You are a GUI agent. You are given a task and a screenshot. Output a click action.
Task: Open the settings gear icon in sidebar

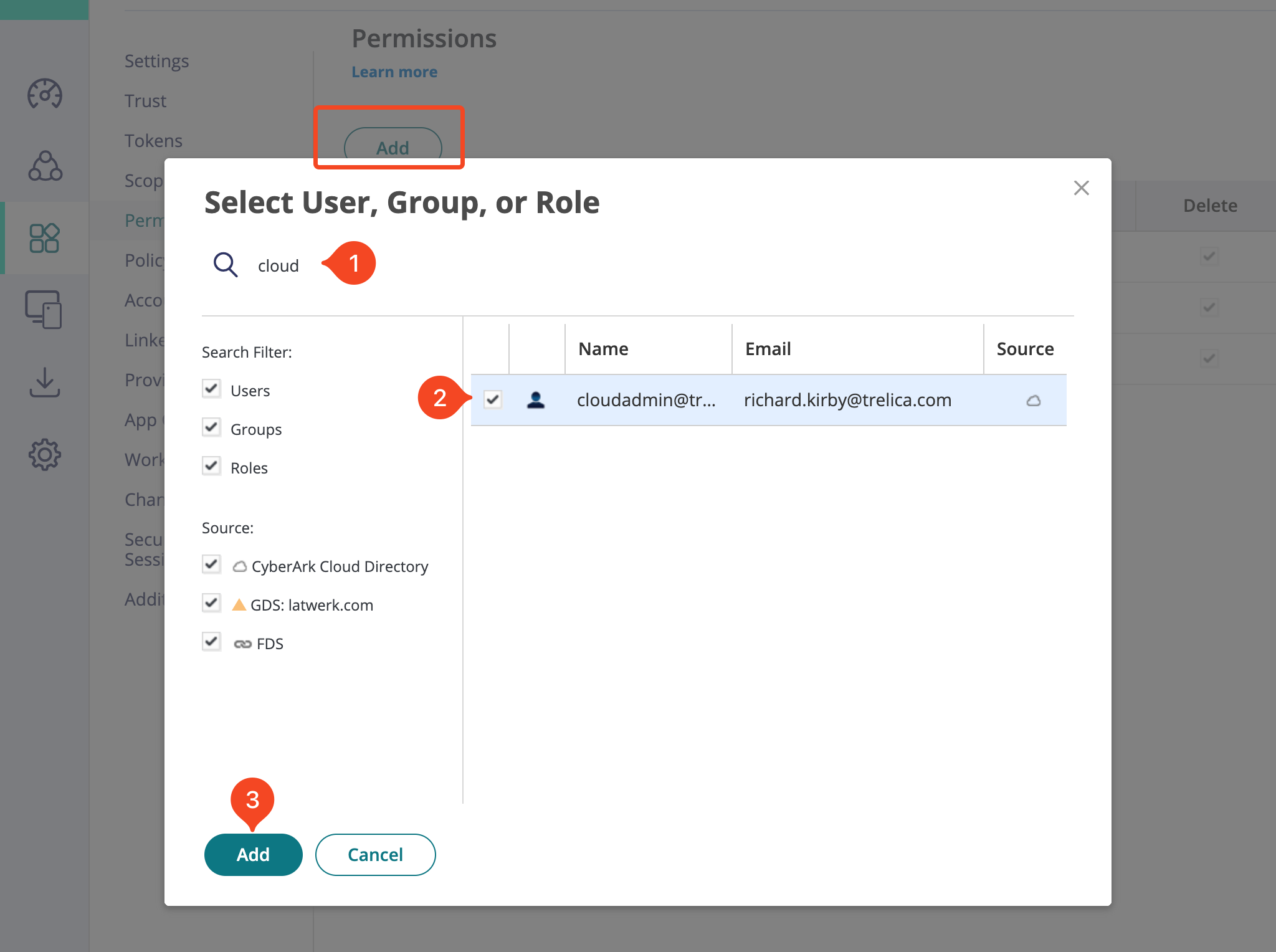44,454
